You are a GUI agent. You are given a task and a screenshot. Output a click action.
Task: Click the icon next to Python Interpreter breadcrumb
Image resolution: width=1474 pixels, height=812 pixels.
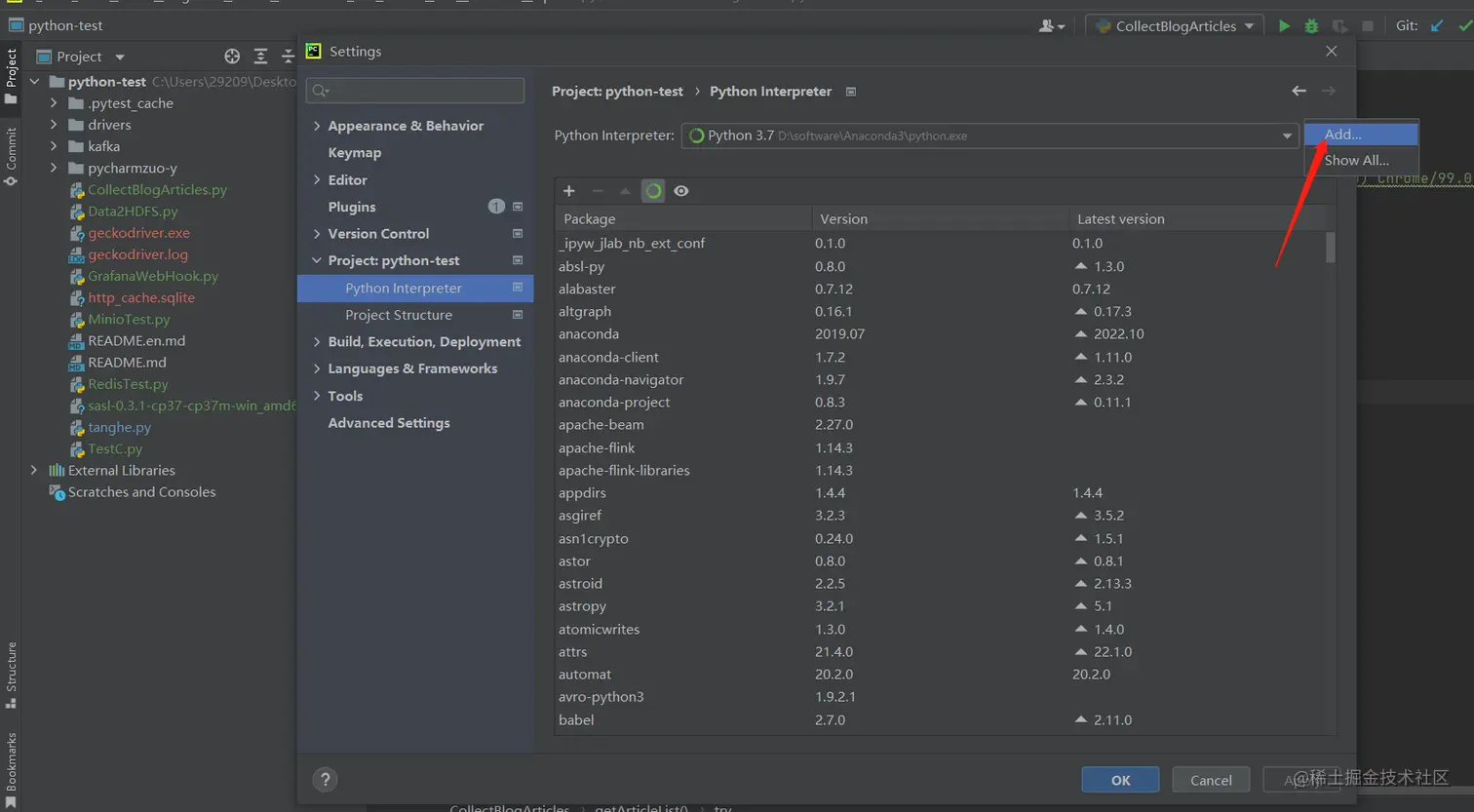pyautogui.click(x=851, y=92)
